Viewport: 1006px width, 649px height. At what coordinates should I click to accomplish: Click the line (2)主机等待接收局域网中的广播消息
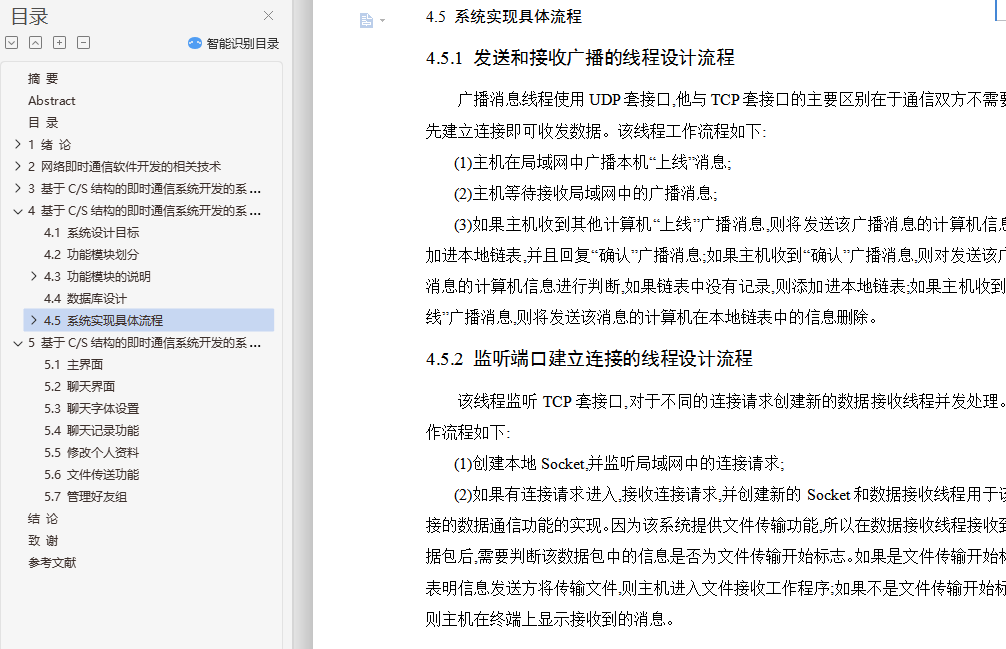coord(586,193)
